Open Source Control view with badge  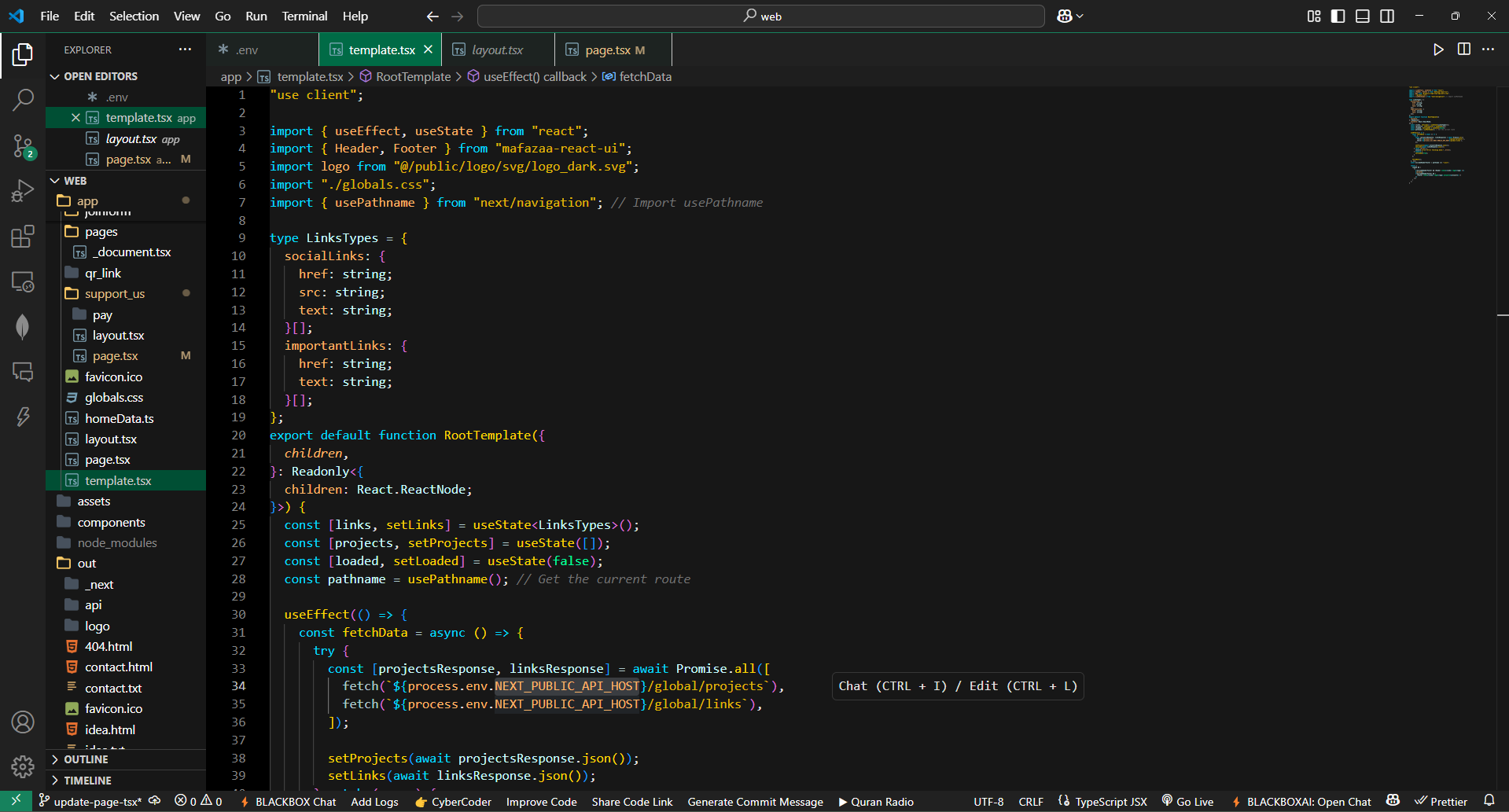(23, 145)
